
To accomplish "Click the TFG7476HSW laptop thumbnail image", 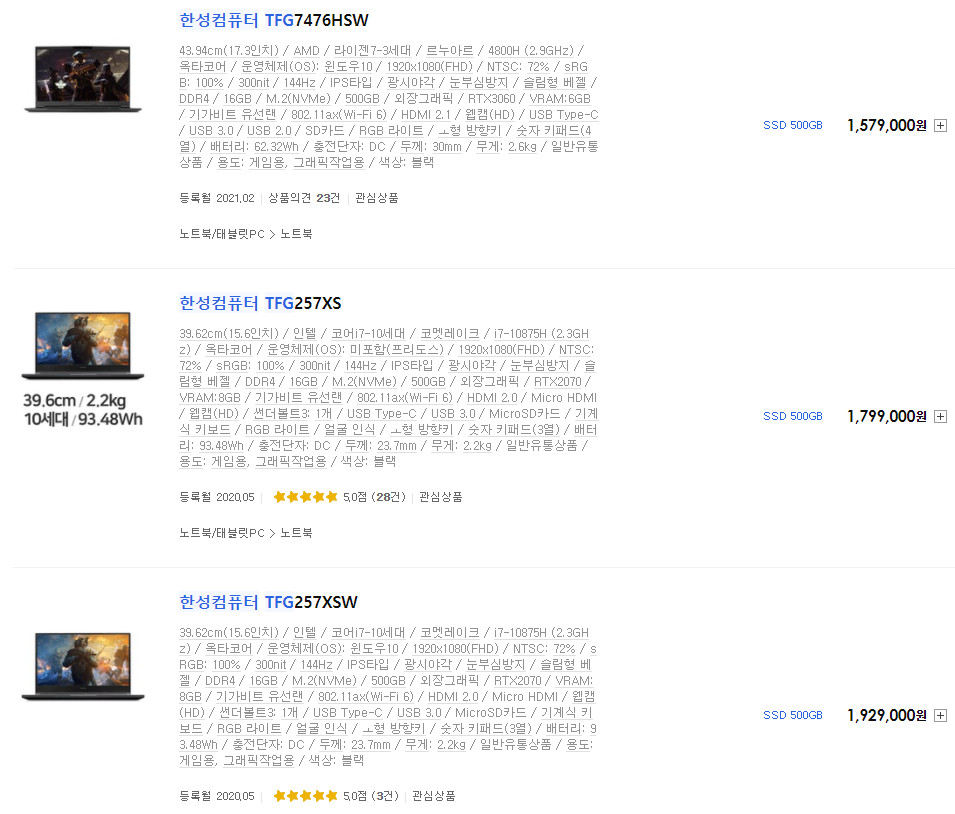I will 83,79.
